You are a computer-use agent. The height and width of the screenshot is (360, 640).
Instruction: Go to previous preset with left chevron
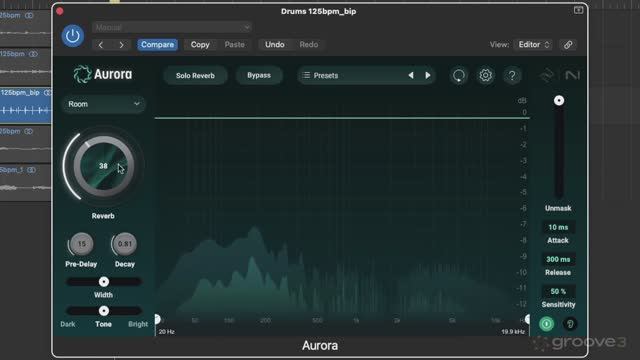(x=101, y=45)
